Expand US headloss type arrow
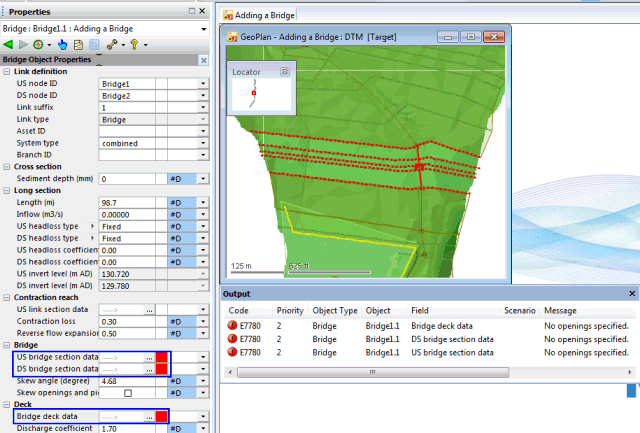The width and height of the screenshot is (640, 433). click(x=92, y=226)
